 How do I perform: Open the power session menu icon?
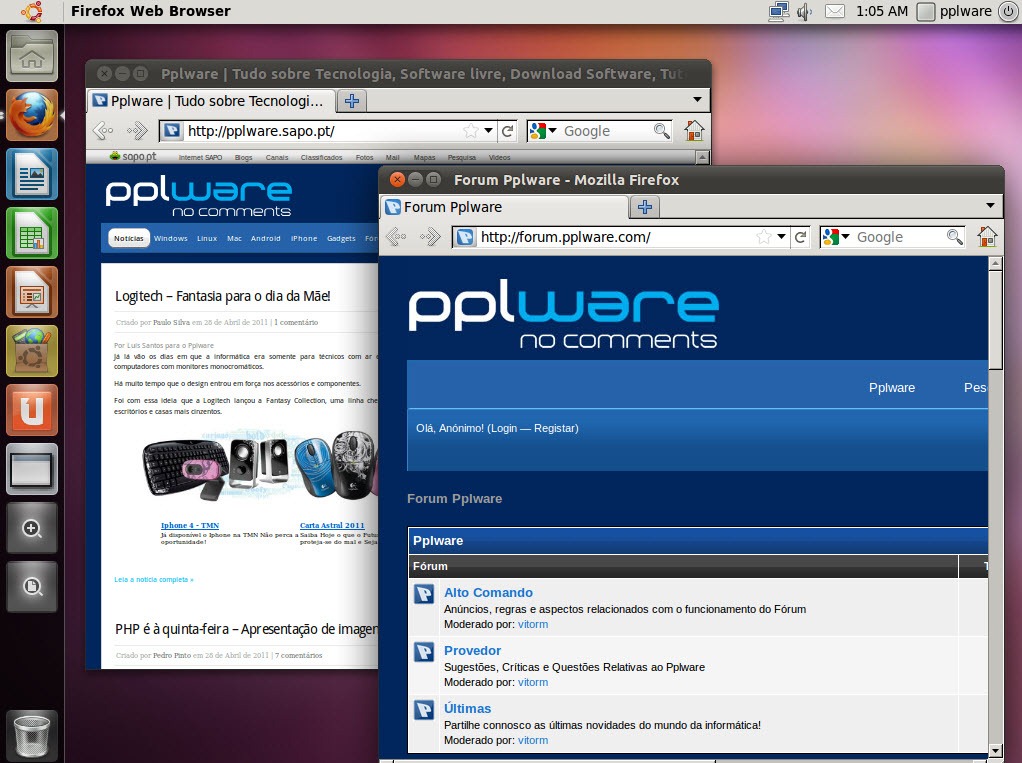[1008, 11]
